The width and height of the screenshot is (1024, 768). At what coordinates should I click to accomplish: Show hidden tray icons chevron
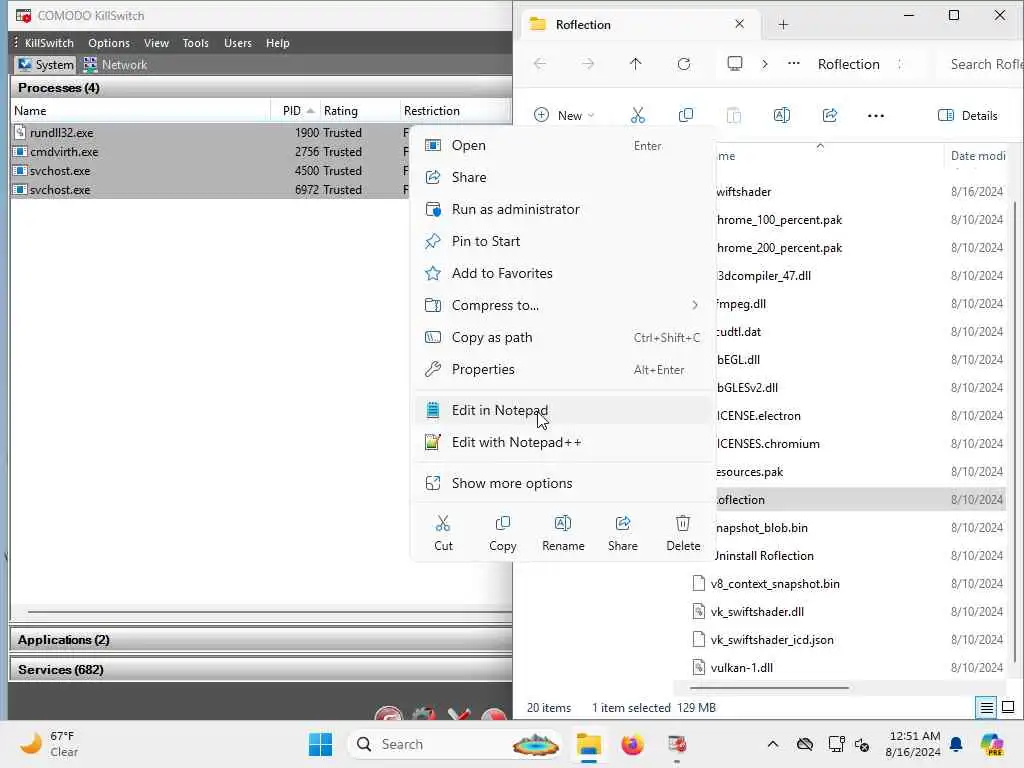(x=773, y=744)
